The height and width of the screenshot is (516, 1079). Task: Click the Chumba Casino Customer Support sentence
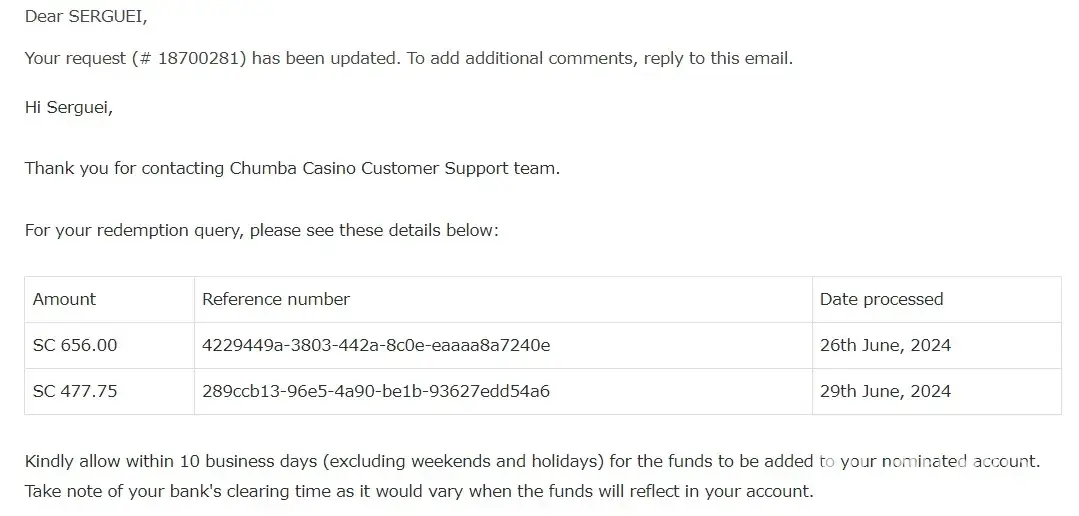292,168
